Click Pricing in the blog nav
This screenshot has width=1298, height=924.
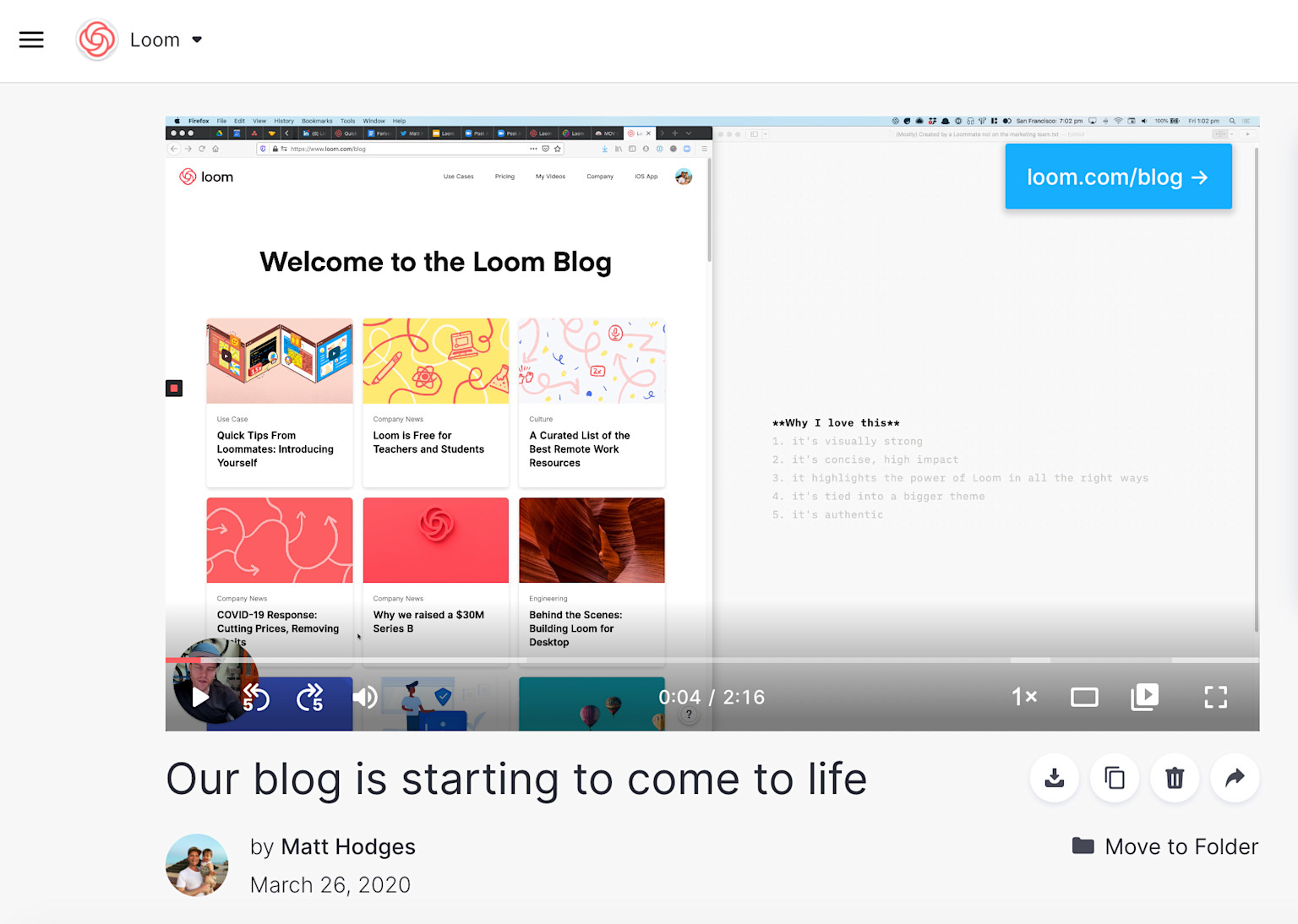pos(504,177)
